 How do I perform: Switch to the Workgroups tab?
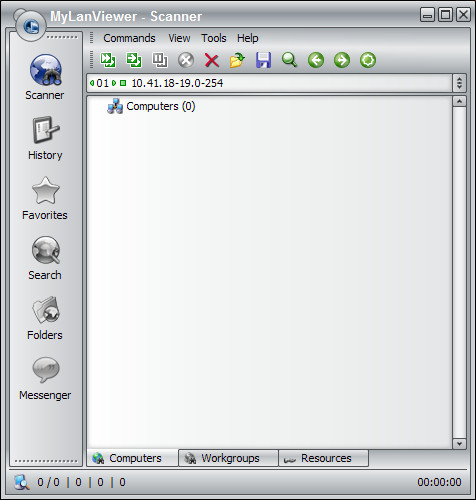pyautogui.click(x=228, y=458)
